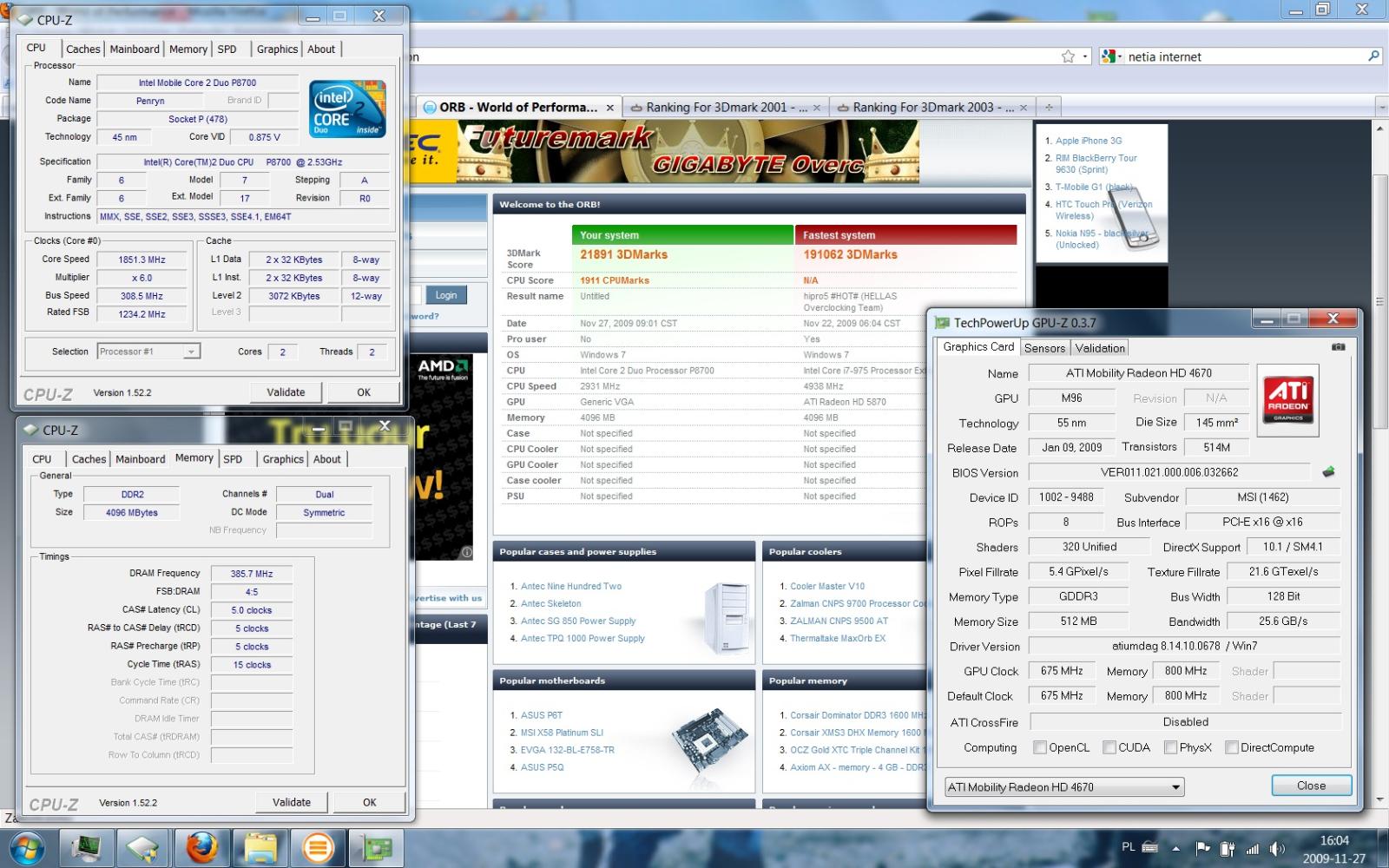Image resolution: width=1389 pixels, height=868 pixels.
Task: Click the volume speaker tray icon
Action: [x=1277, y=849]
